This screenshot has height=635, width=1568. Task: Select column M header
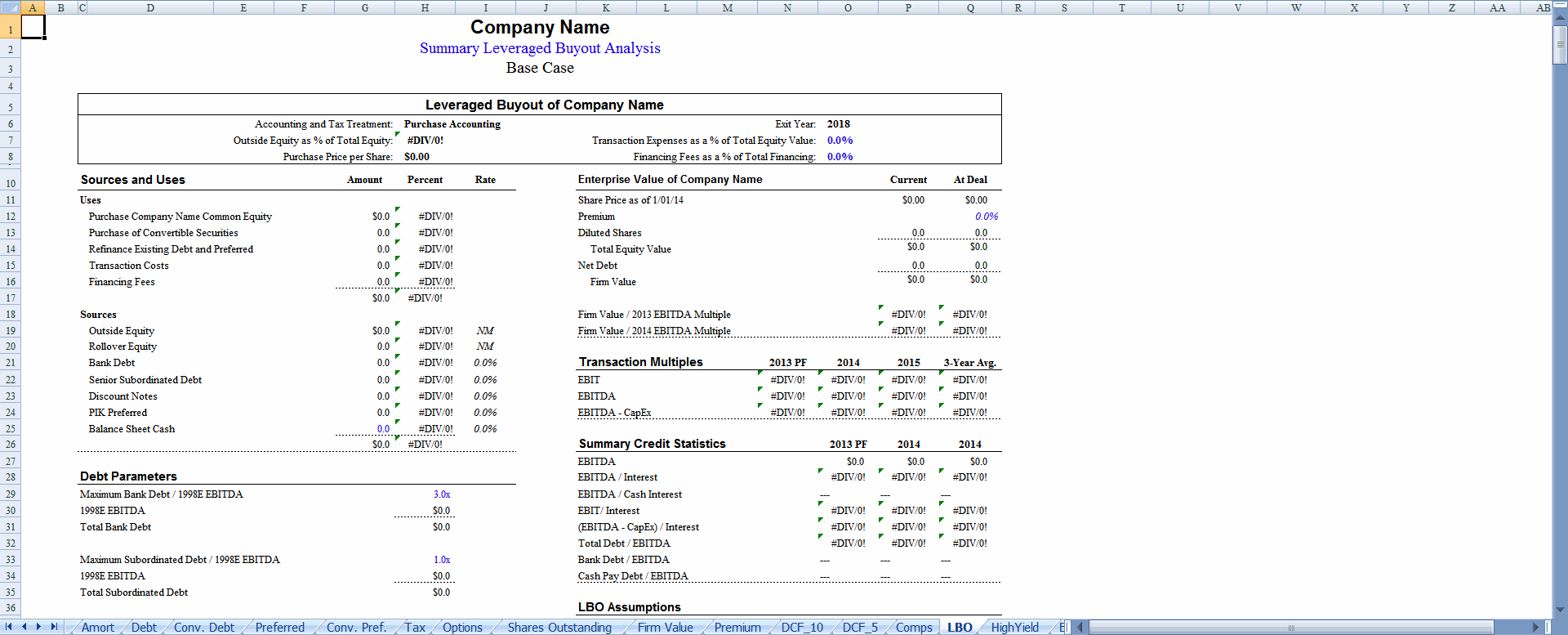(x=727, y=7)
